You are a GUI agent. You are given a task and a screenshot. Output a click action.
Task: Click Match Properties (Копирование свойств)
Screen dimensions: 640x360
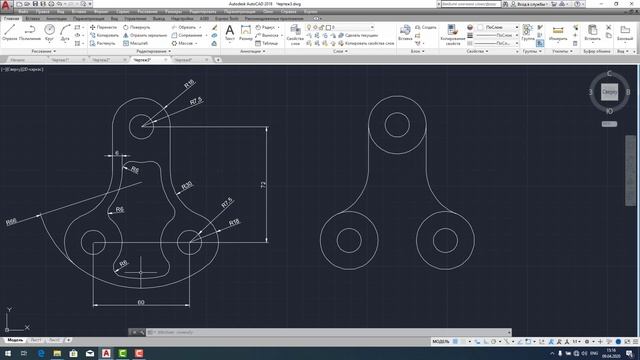tap(453, 34)
